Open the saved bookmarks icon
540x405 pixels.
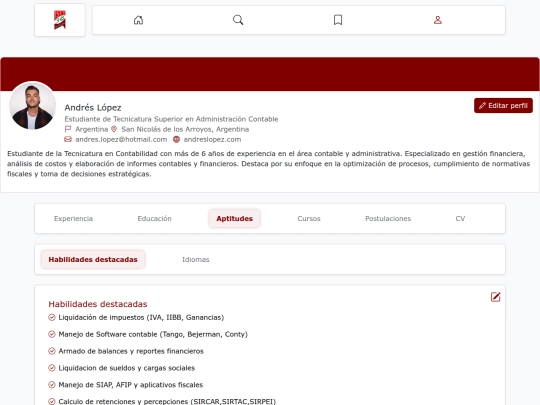[338, 20]
